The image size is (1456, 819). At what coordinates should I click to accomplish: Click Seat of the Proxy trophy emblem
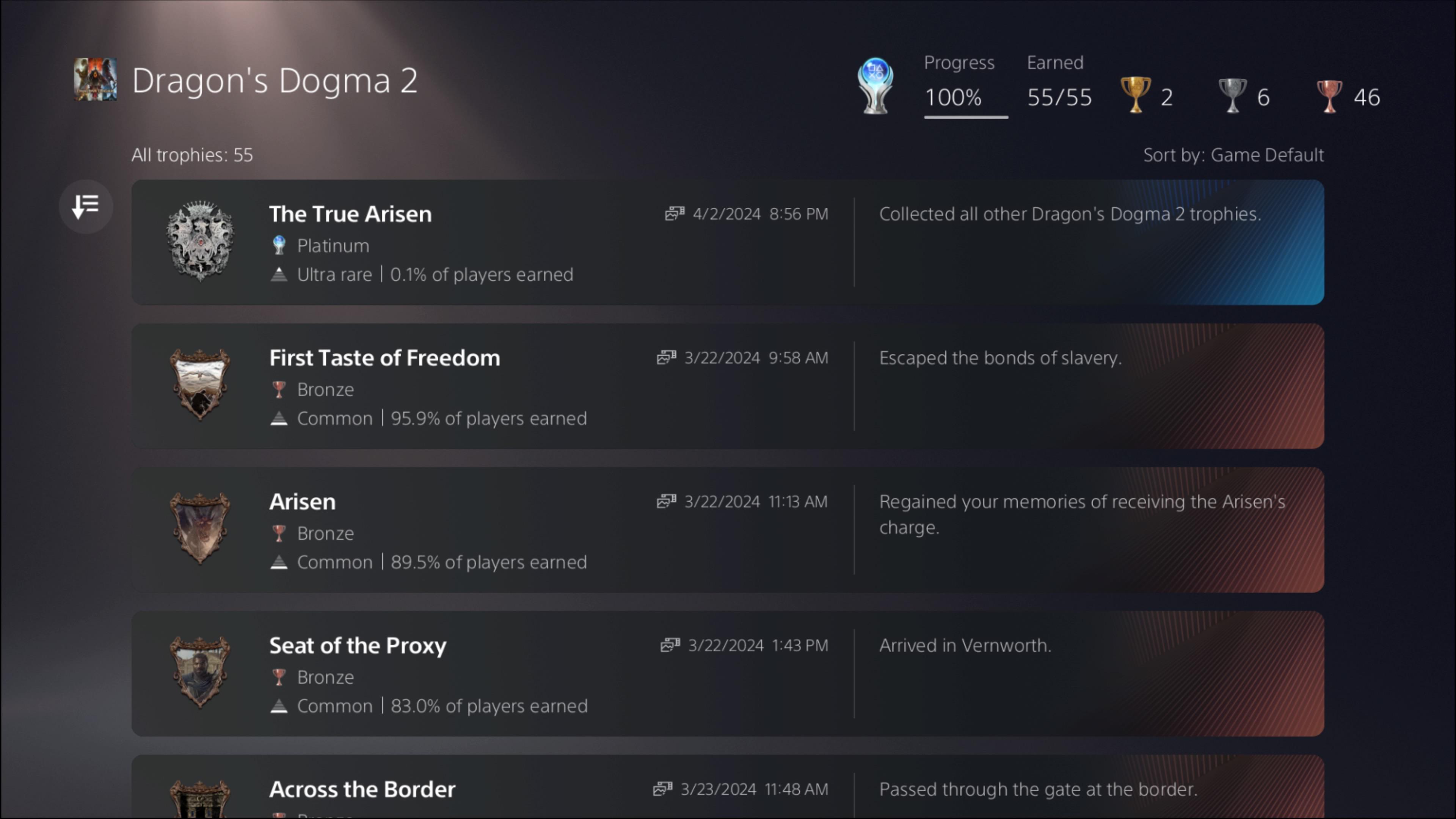pyautogui.click(x=200, y=672)
